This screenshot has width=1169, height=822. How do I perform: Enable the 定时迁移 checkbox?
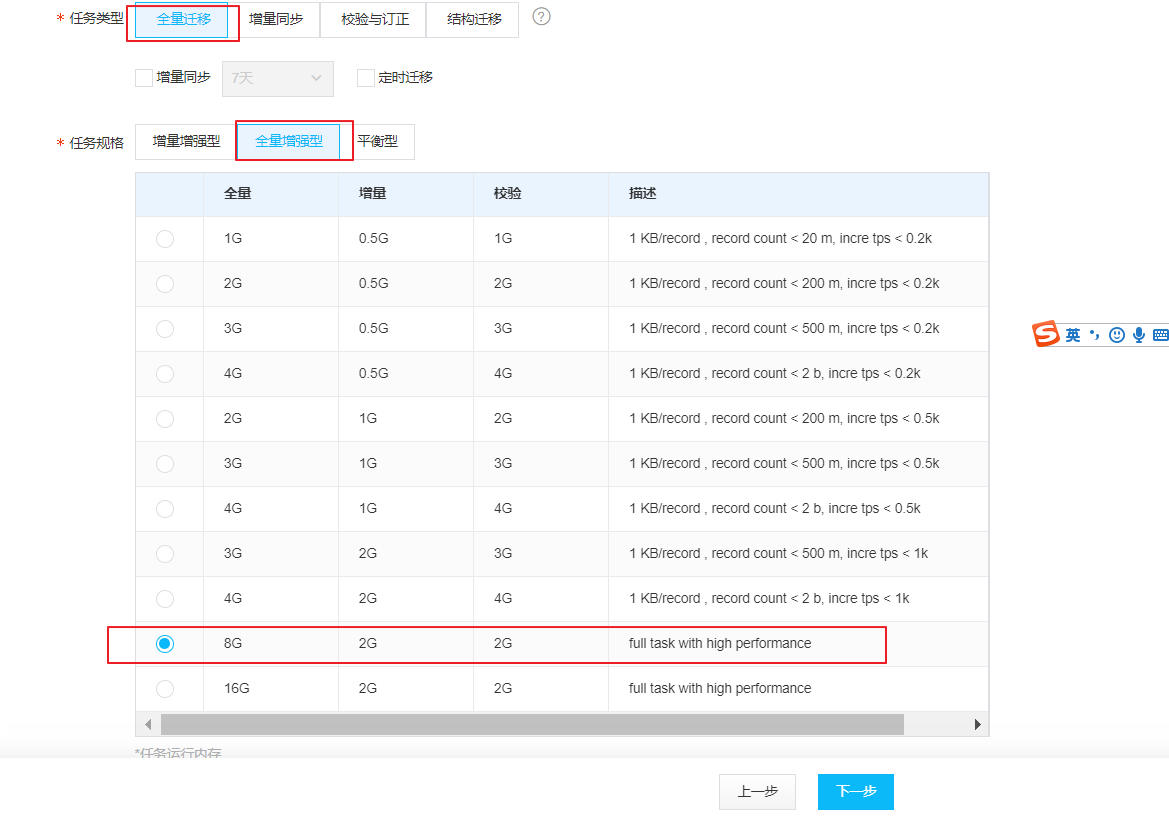click(365, 78)
